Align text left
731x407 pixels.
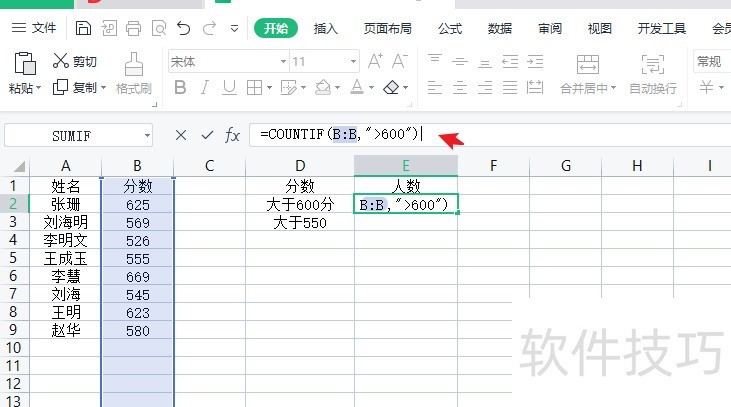click(434, 87)
